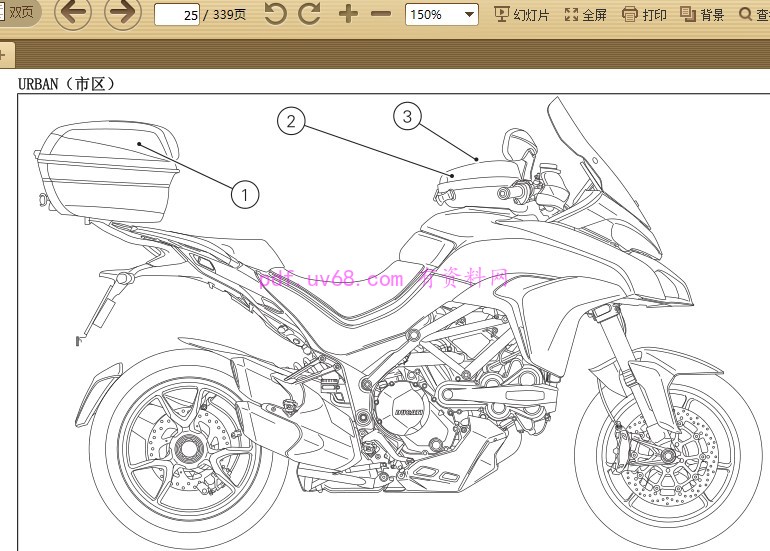The width and height of the screenshot is (770, 551).
Task: Enter fullscreen view (全屏)
Action: (x=586, y=14)
